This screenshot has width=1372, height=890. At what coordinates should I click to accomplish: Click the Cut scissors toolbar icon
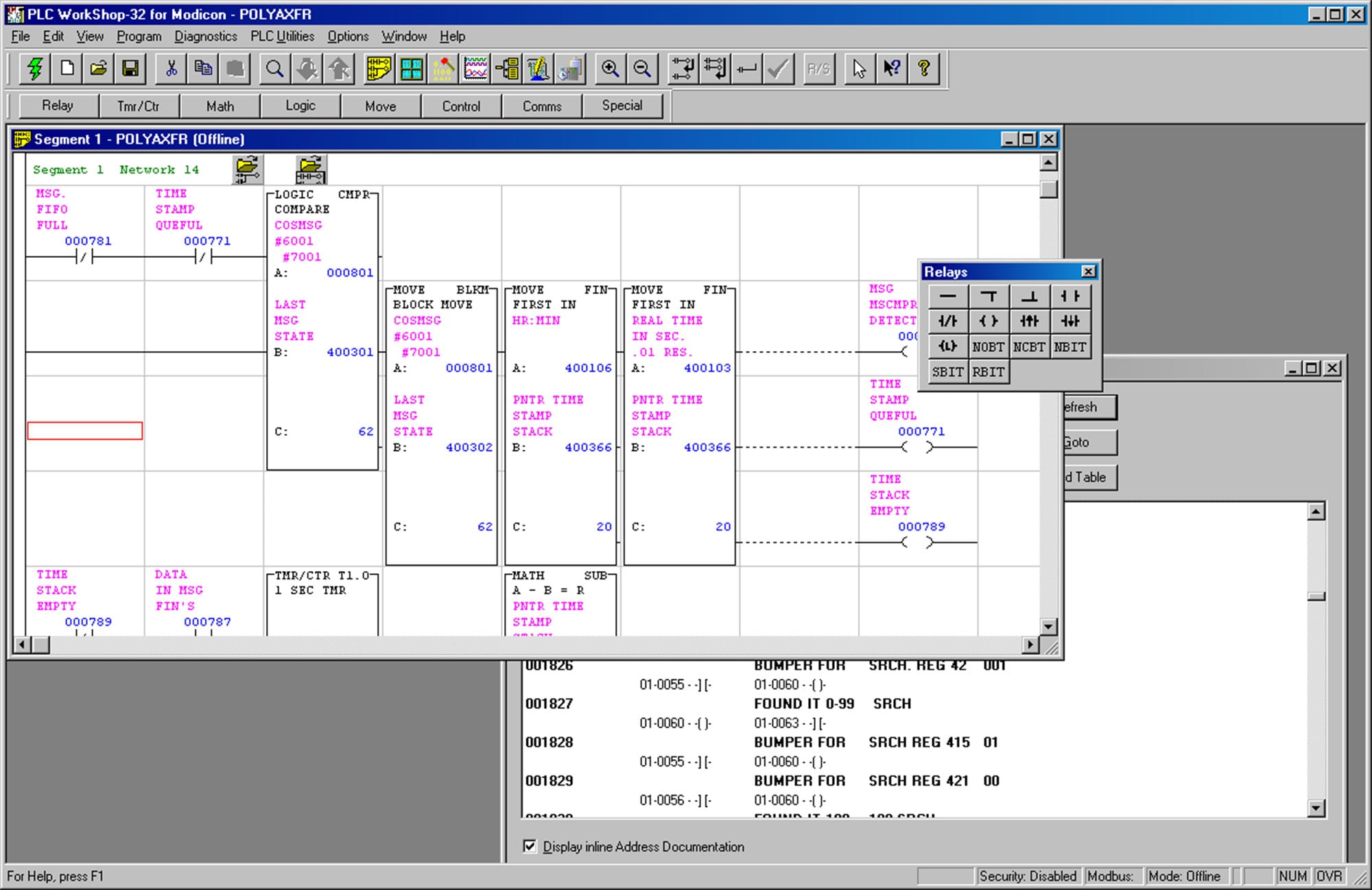[x=171, y=68]
